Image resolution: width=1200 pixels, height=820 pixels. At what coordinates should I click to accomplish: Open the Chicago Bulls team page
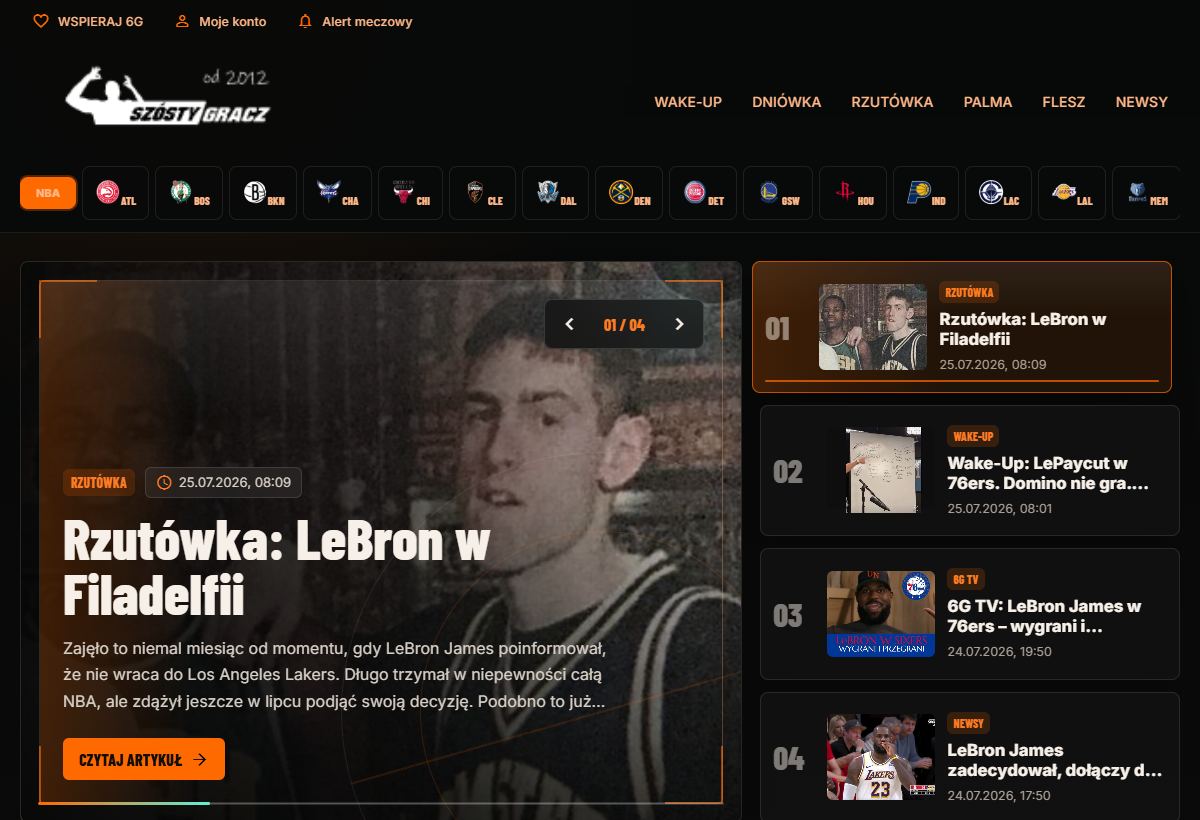click(x=410, y=193)
